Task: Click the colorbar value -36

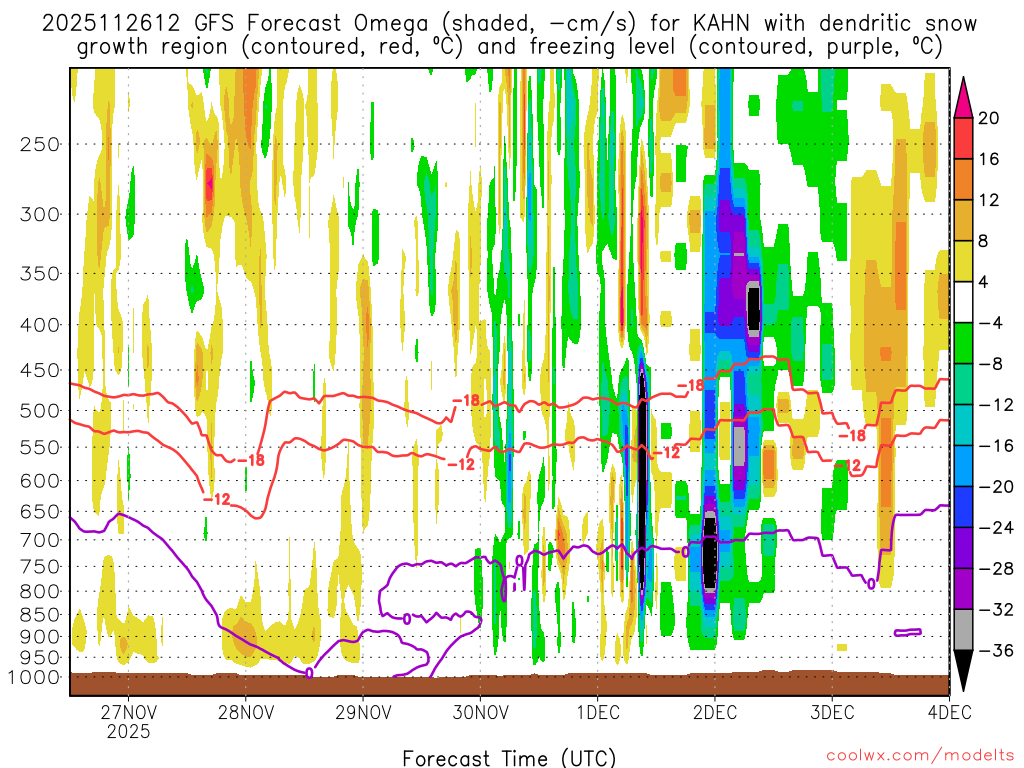Action: [996, 651]
